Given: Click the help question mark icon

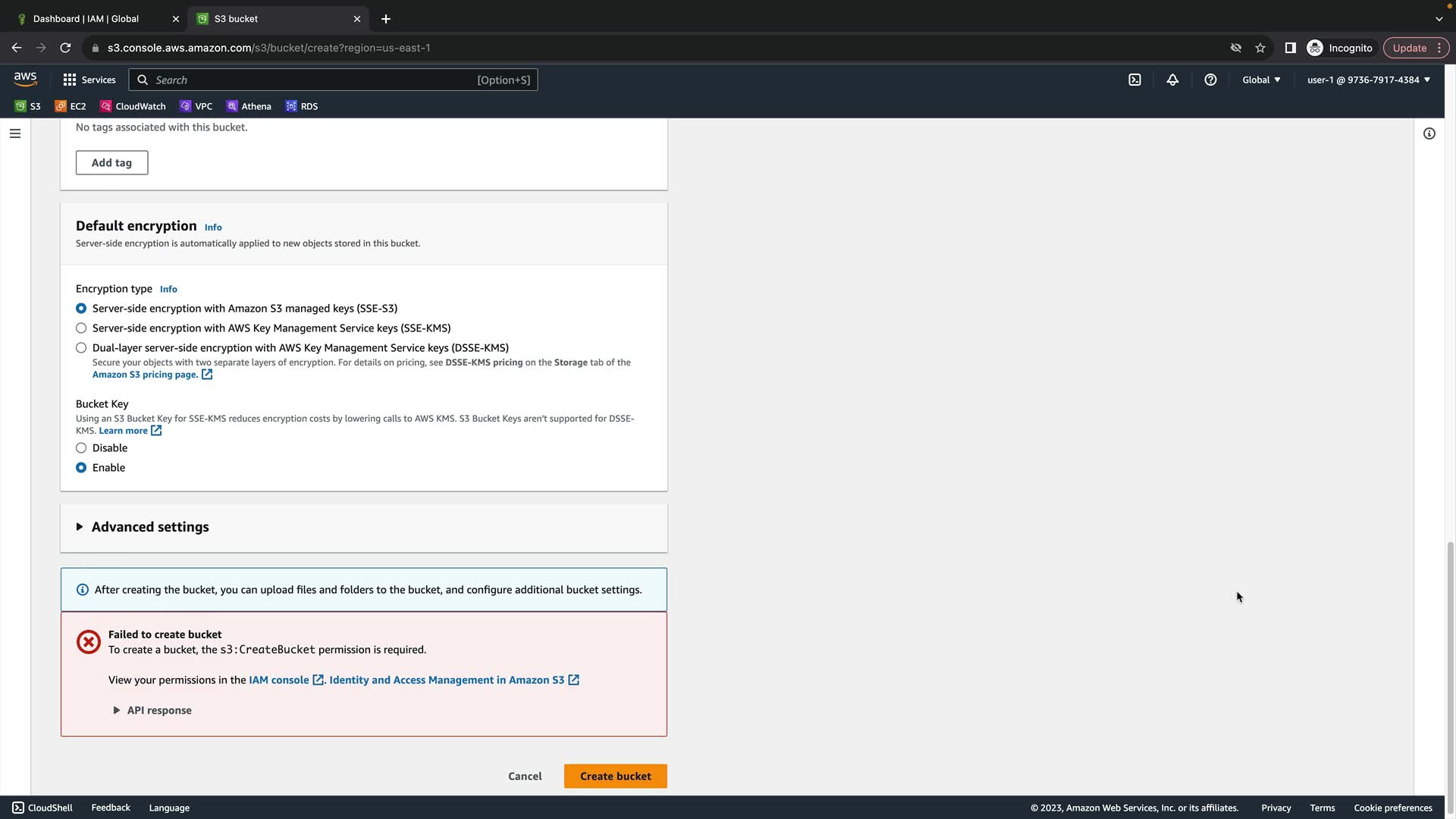Looking at the screenshot, I should (1210, 80).
